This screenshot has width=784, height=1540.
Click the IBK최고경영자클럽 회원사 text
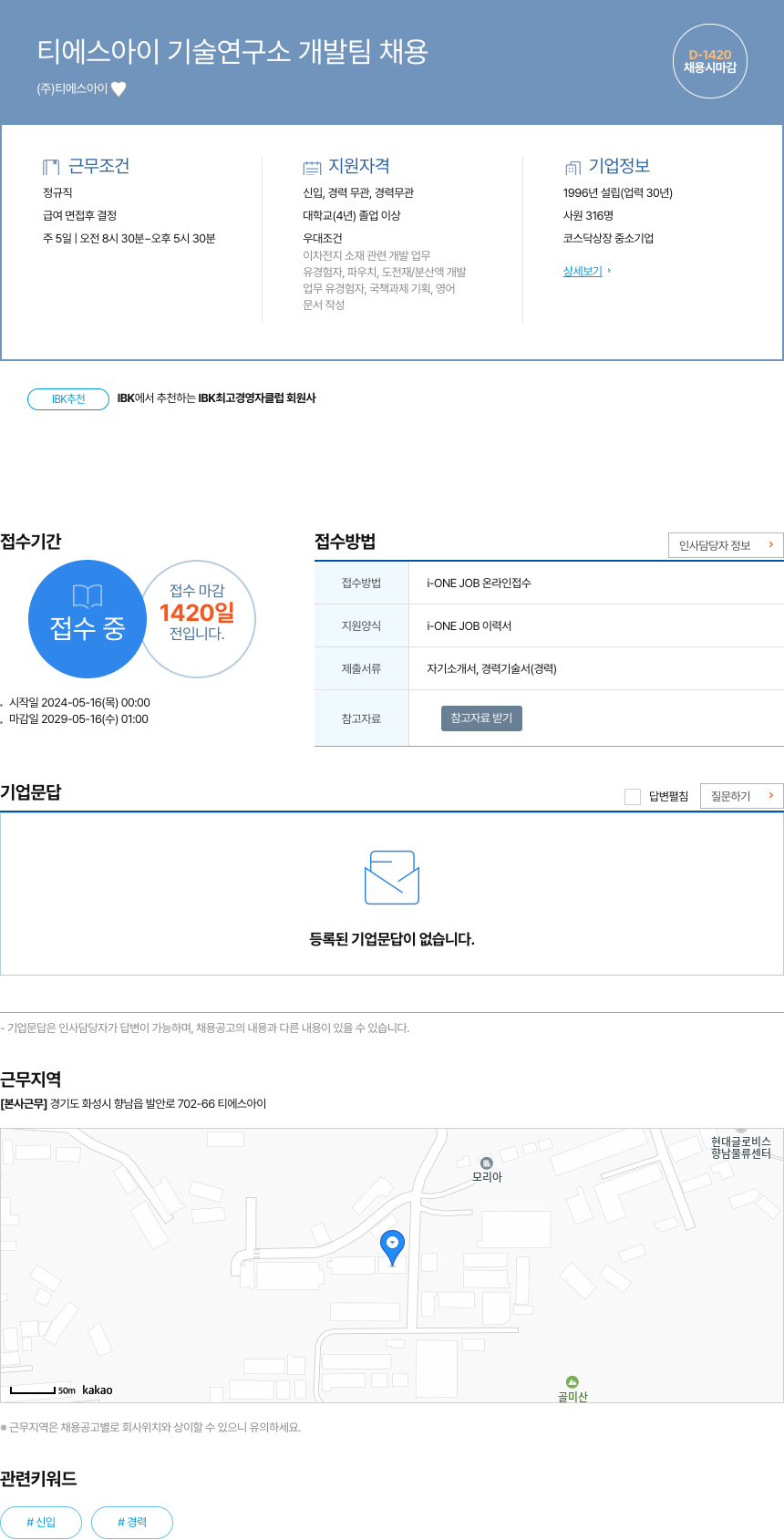pyautogui.click(x=257, y=398)
